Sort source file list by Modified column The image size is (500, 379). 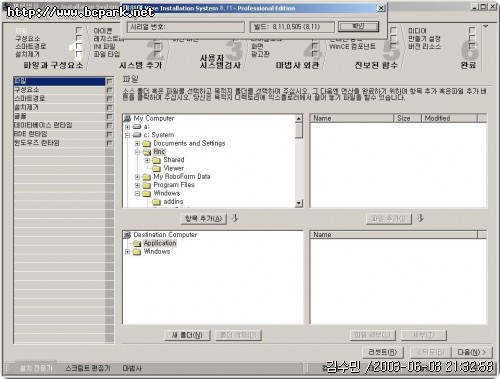449,118
